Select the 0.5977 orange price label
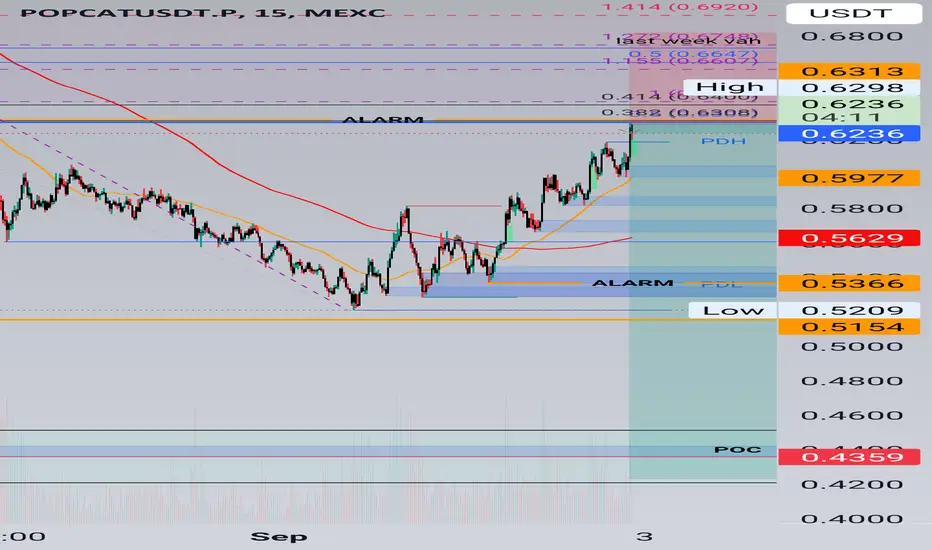 coord(849,178)
